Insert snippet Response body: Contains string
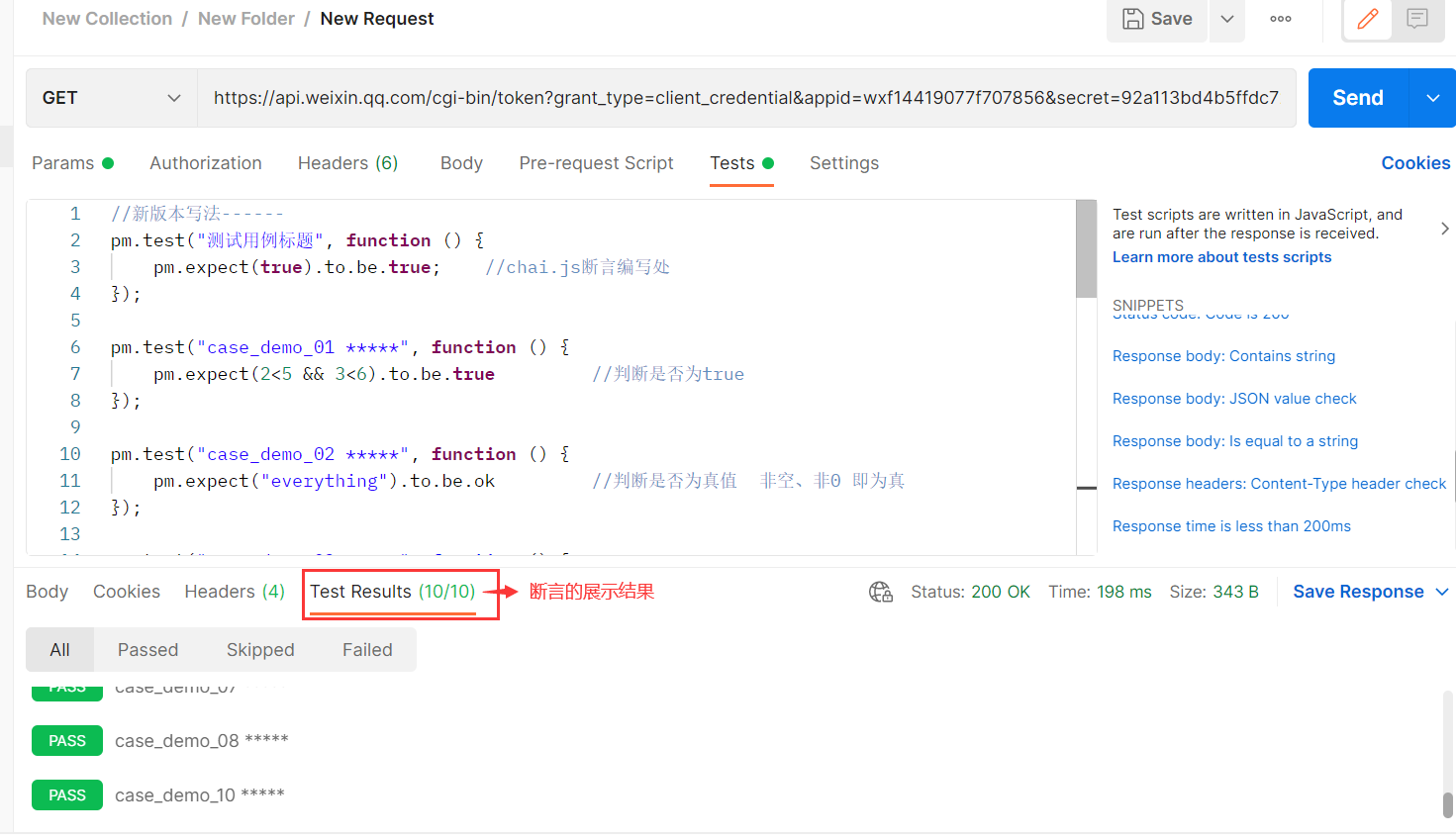 point(1223,356)
